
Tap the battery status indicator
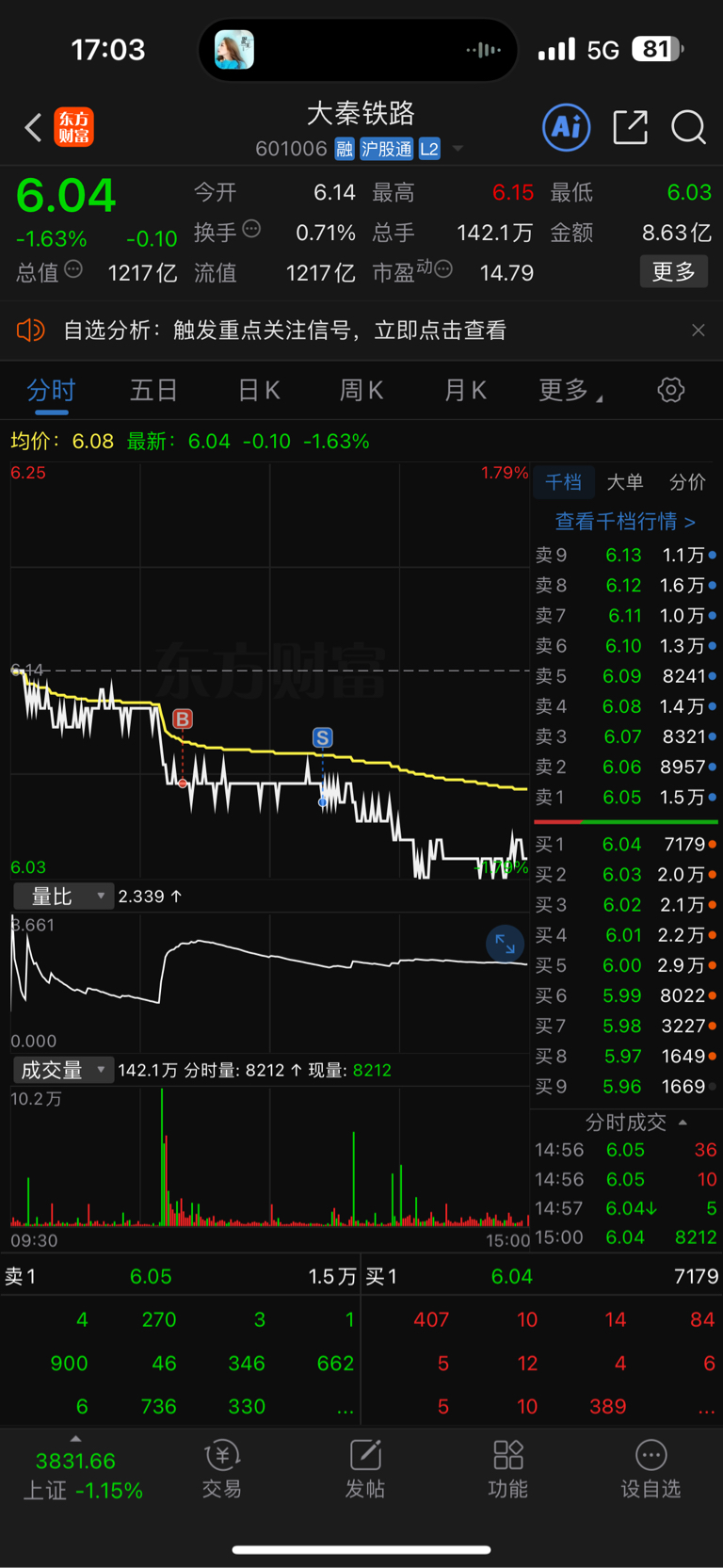(658, 49)
